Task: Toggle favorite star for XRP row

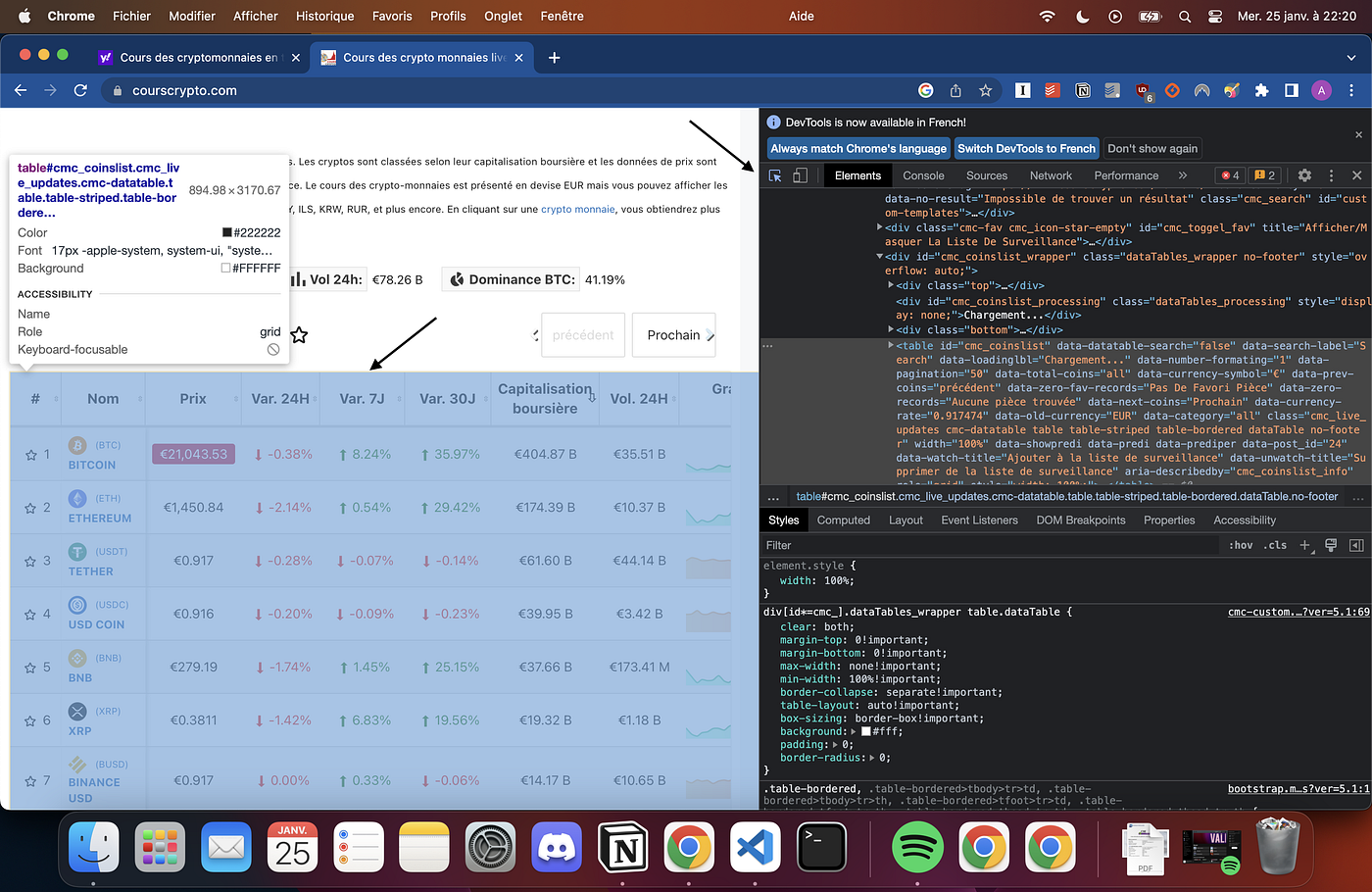Action: (x=29, y=720)
